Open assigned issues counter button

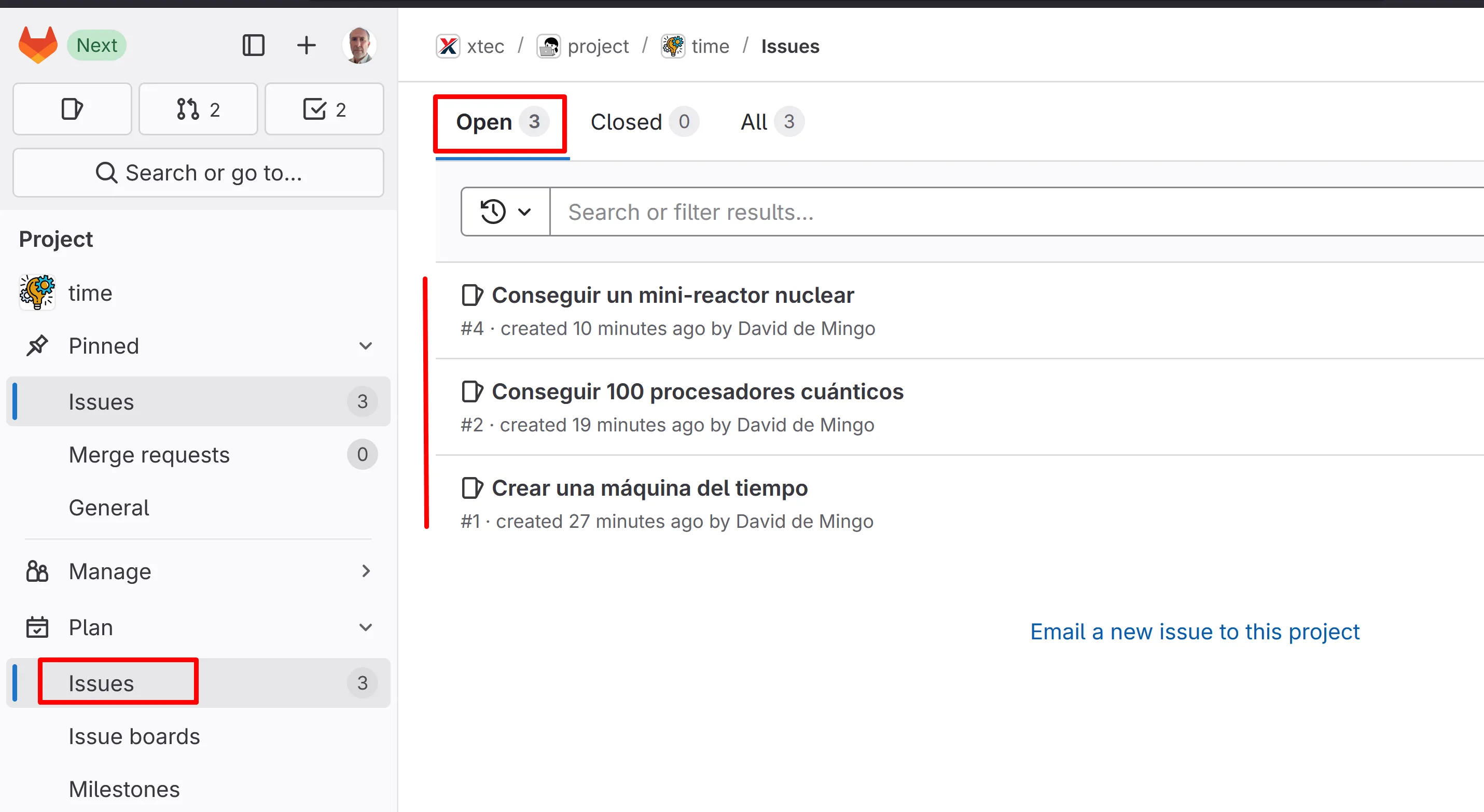click(x=72, y=109)
